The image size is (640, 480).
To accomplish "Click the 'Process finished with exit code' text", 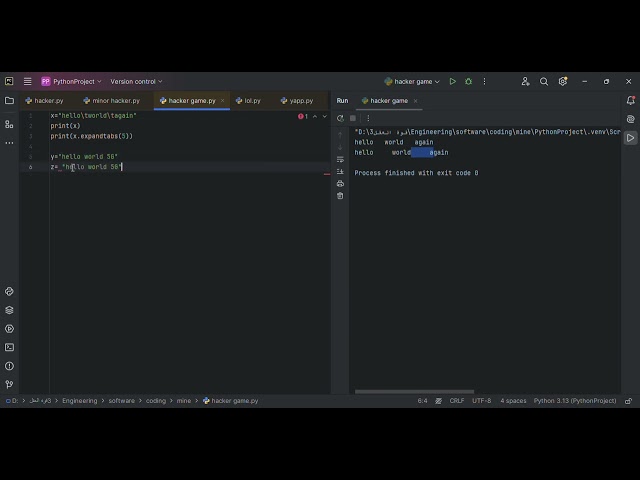I will 416,173.
